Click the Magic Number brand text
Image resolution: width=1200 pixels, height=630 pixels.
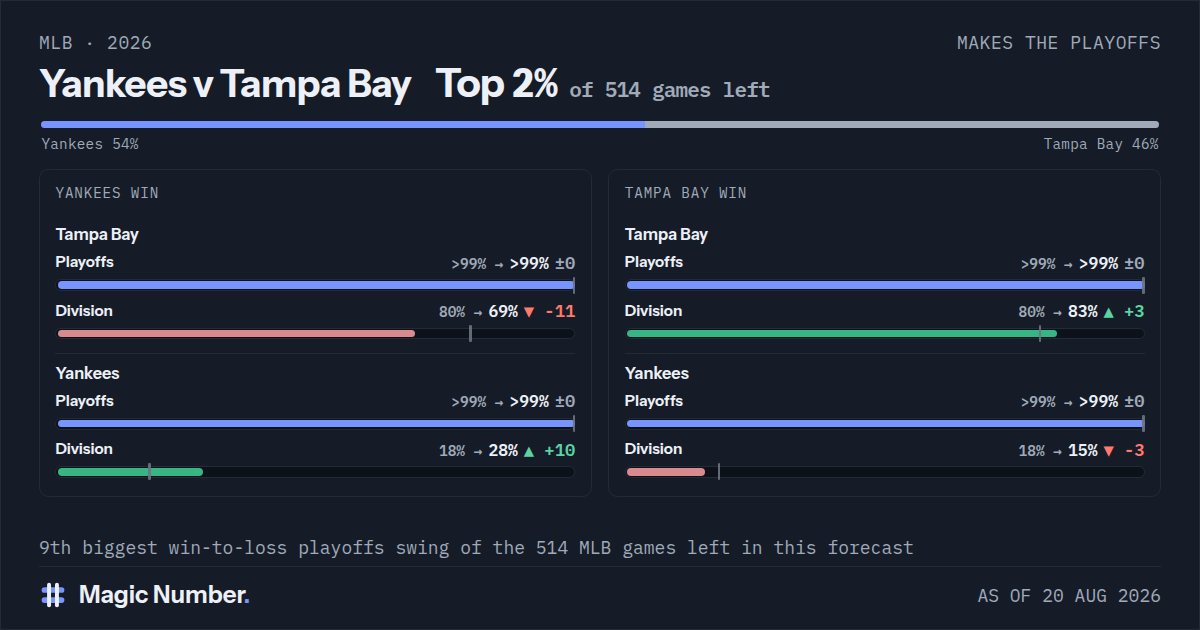[164, 595]
